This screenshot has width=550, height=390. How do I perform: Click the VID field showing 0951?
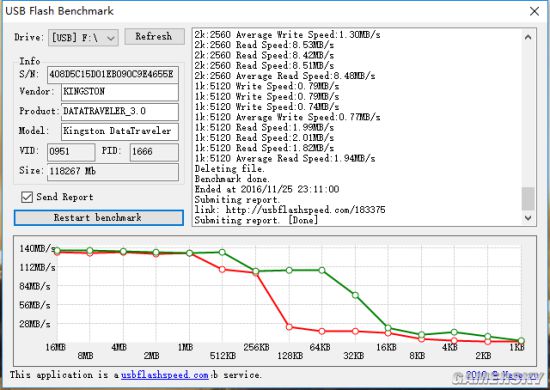coord(71,152)
